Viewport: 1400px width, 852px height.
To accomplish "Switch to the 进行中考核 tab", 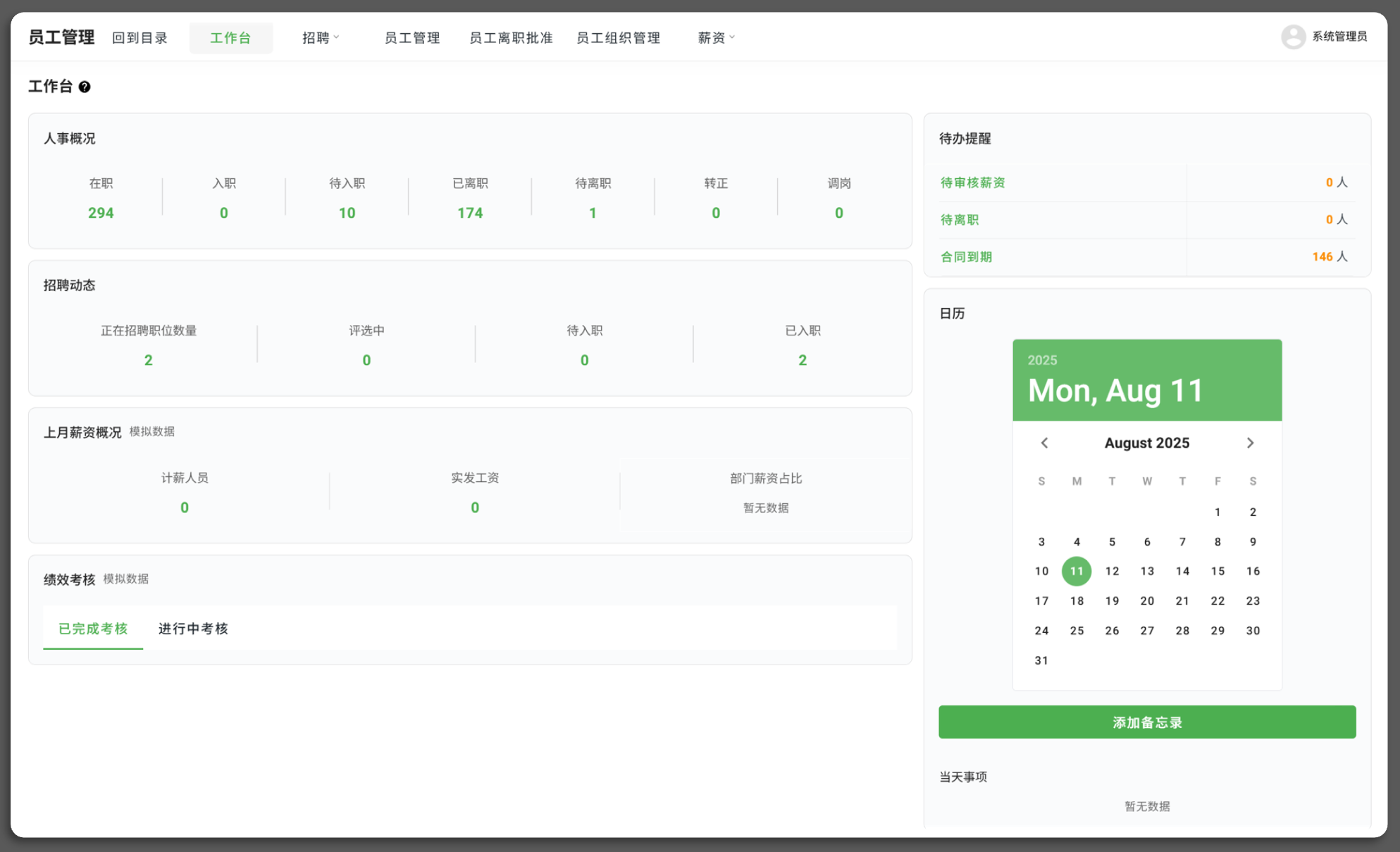I will pos(193,629).
